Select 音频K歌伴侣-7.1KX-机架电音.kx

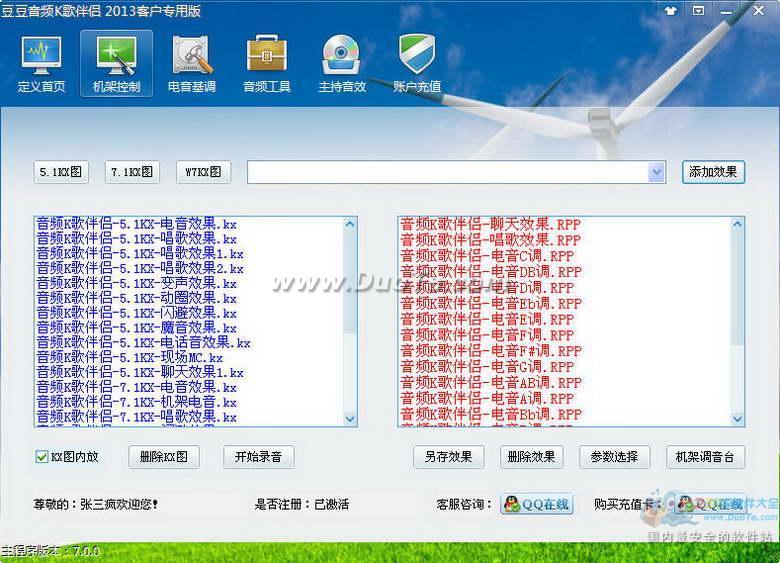136,402
